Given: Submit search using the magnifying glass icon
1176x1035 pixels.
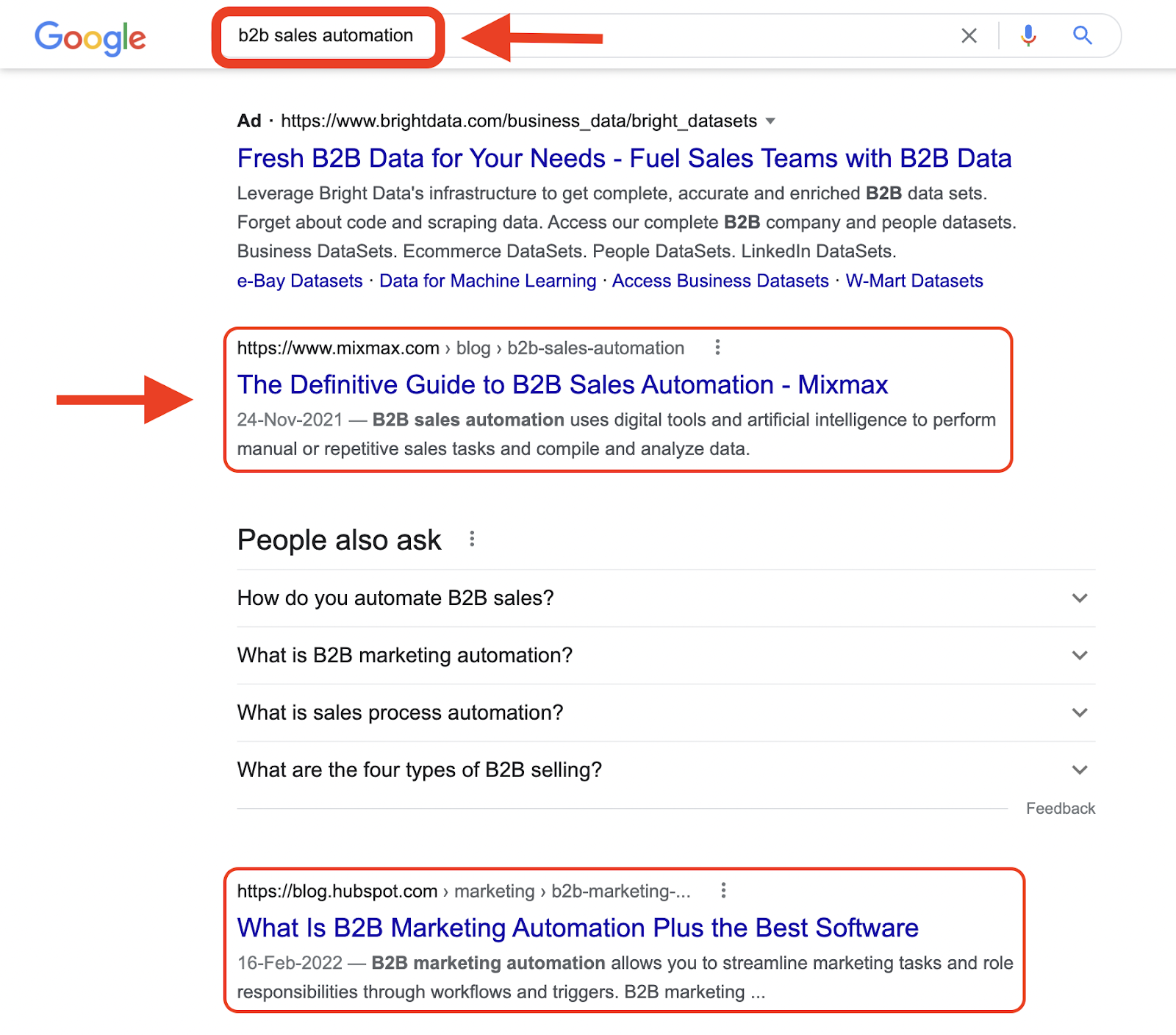Looking at the screenshot, I should tap(1082, 35).
